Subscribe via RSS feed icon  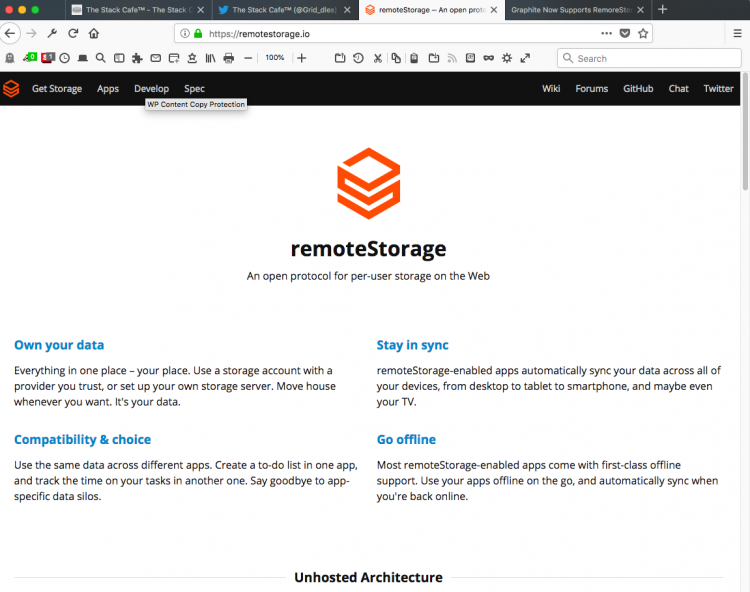452,58
